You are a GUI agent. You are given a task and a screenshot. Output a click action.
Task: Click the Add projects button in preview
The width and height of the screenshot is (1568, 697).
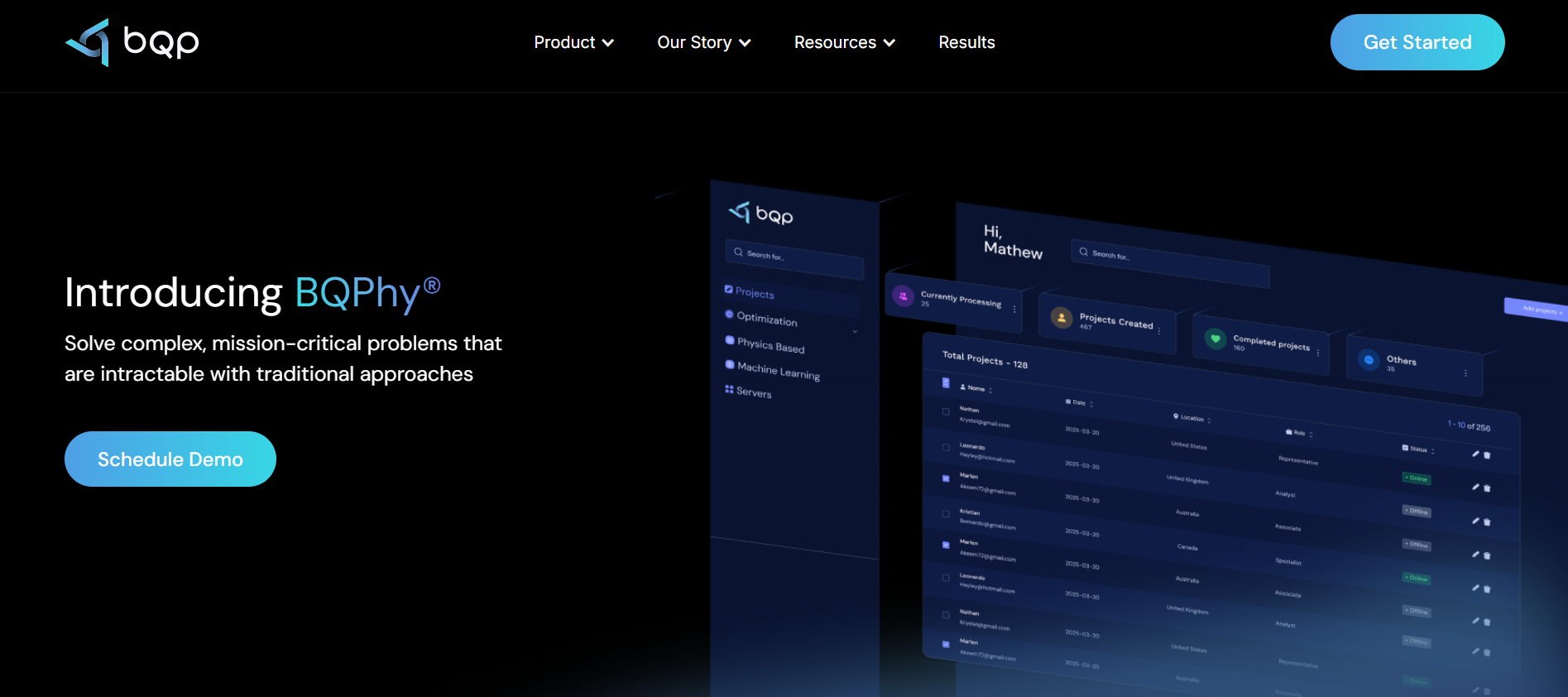(x=1536, y=309)
